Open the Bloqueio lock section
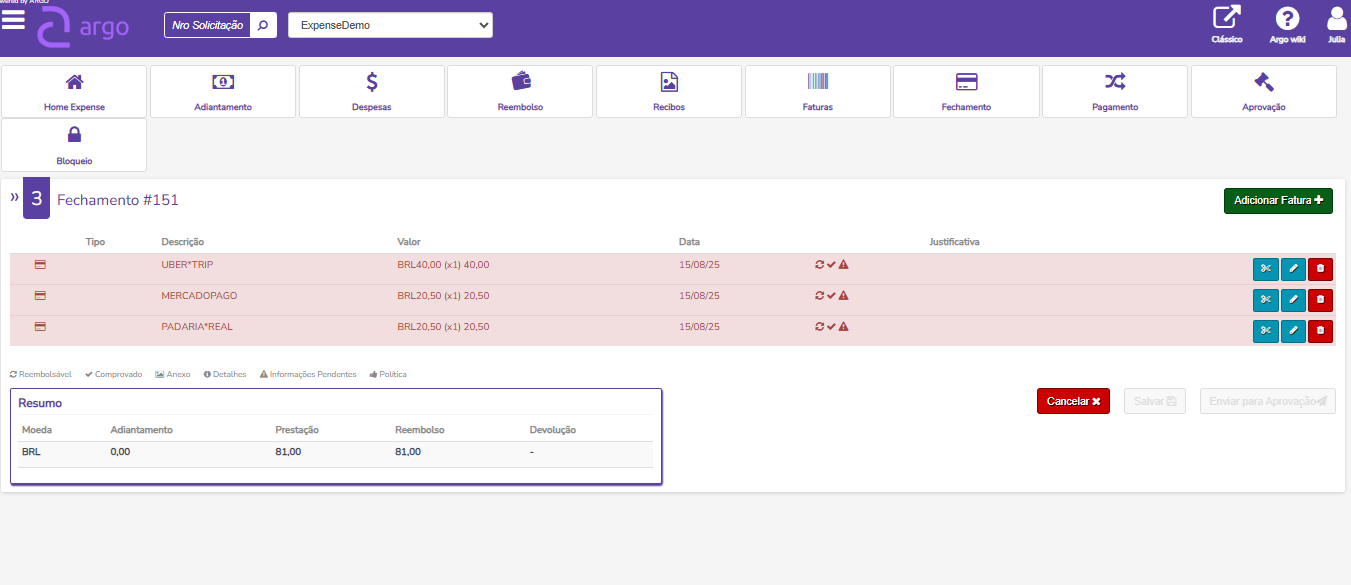The width and height of the screenshot is (1351, 585). [x=74, y=145]
